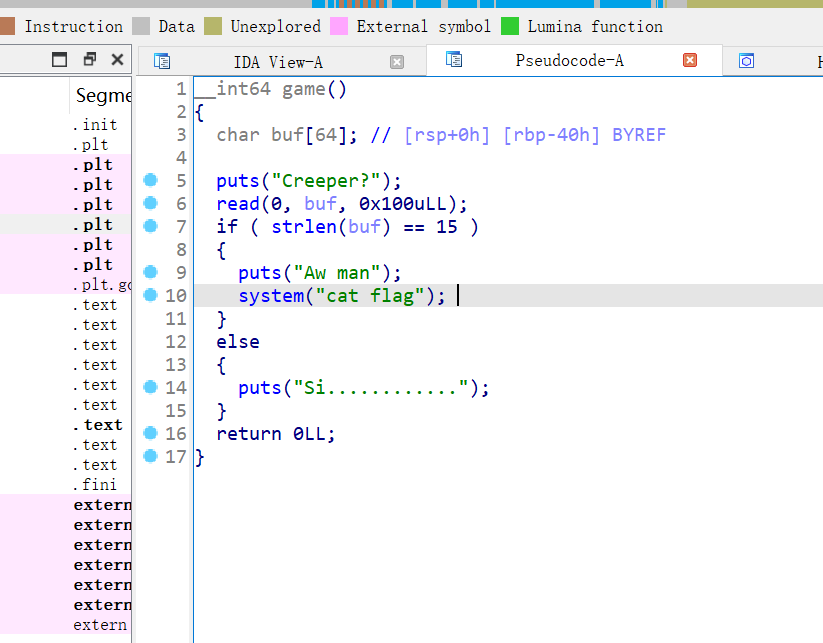Toggle breakpoint on line 5
Image resolution: width=823 pixels, height=643 pixels.
click(x=151, y=180)
